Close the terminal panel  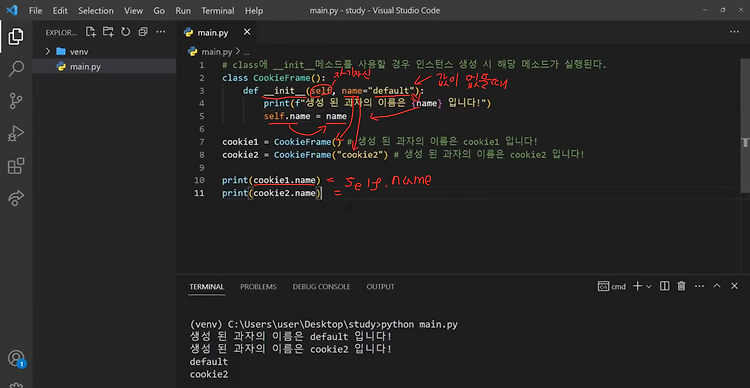pyautogui.click(x=734, y=286)
